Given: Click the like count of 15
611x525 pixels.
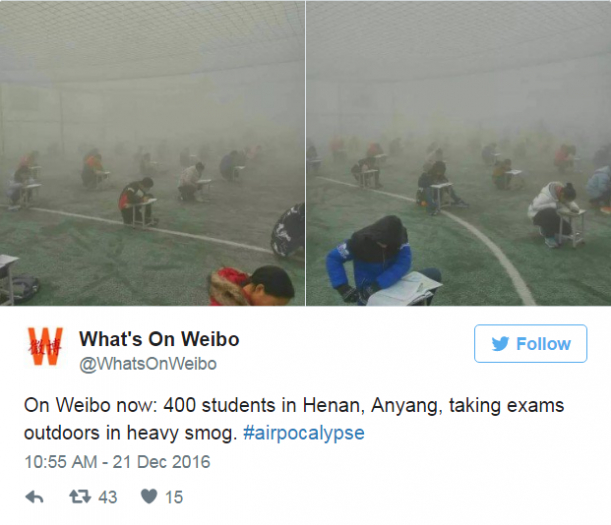Looking at the screenshot, I should 174,497.
